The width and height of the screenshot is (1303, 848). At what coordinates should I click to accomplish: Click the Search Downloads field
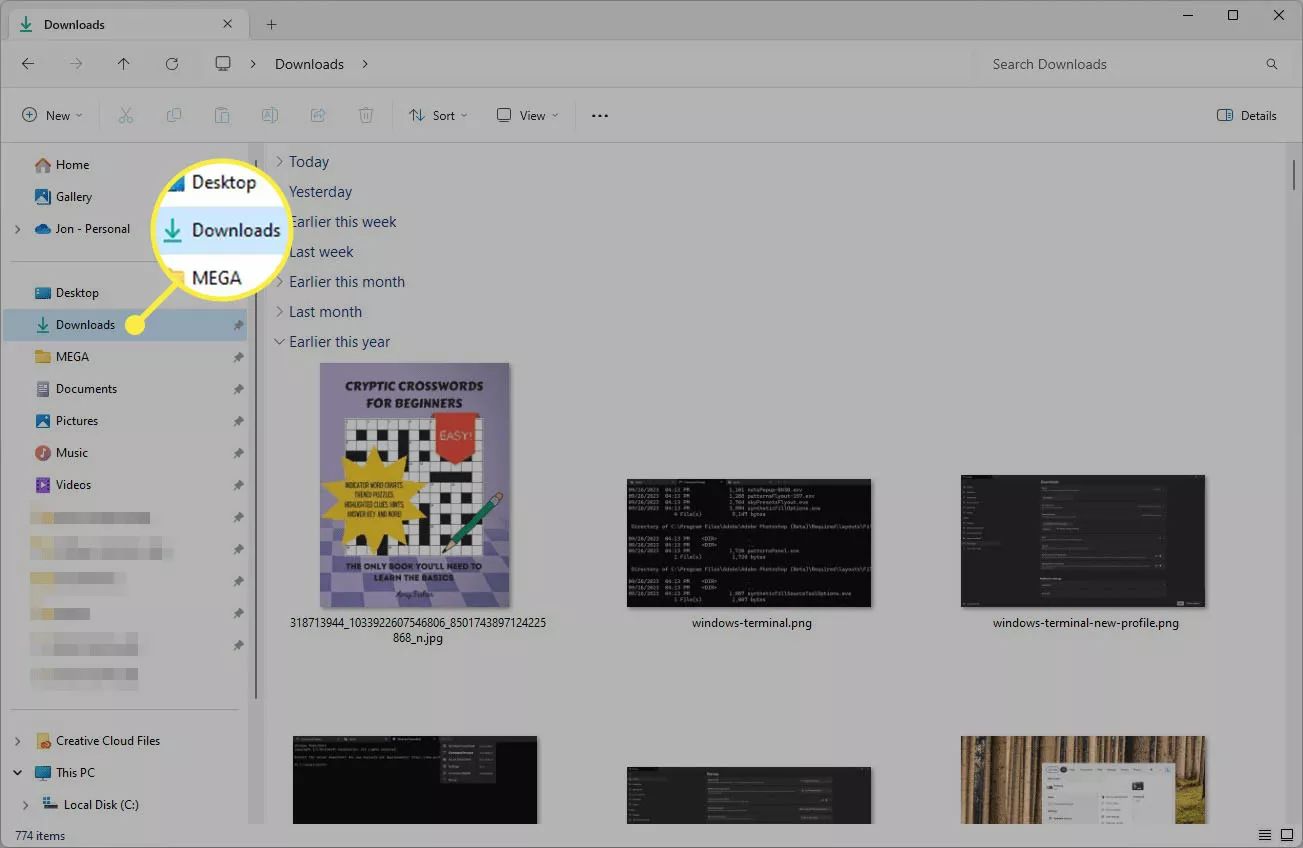pos(1131,64)
